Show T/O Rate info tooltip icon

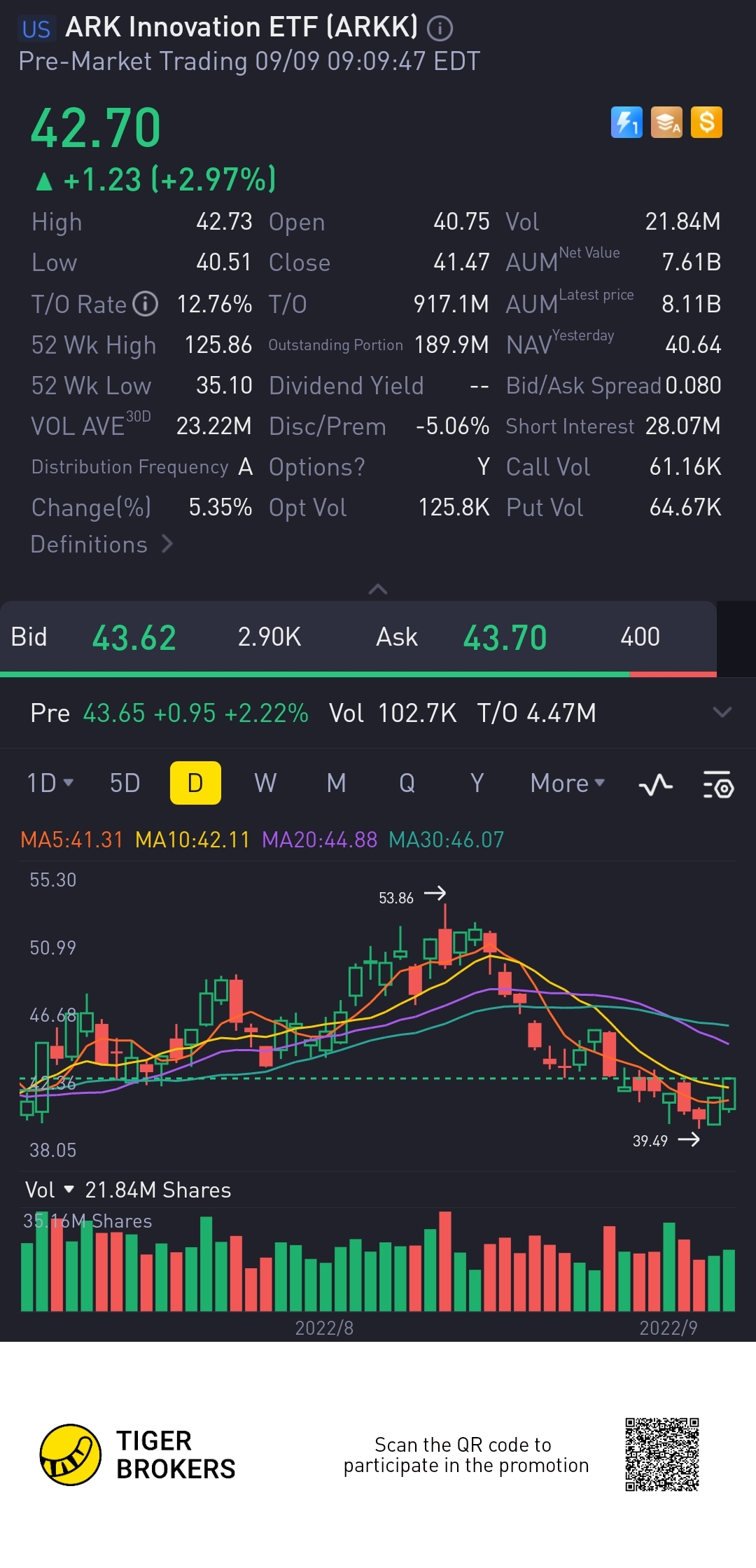click(146, 304)
